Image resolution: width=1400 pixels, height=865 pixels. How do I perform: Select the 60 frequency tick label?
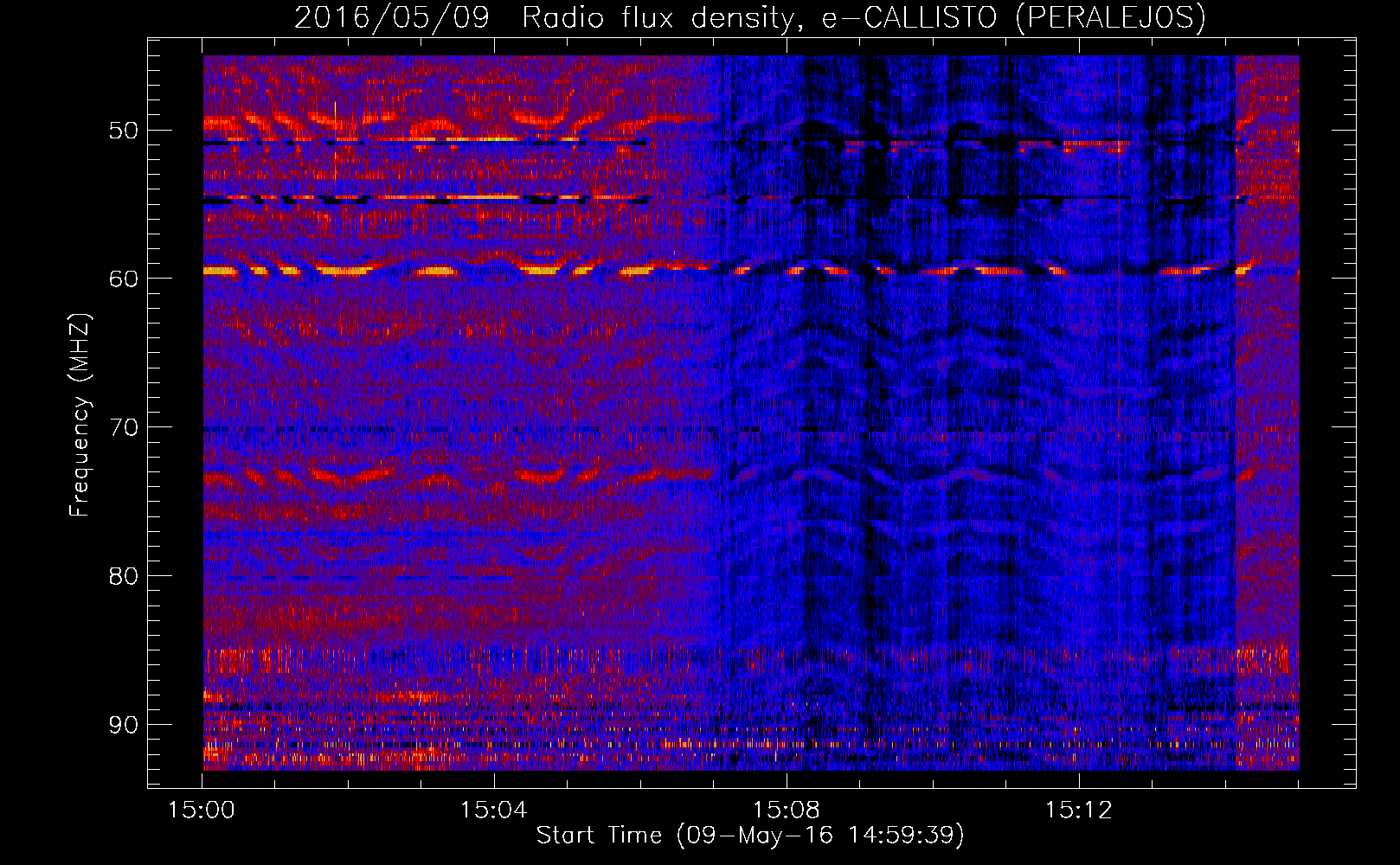(123, 279)
